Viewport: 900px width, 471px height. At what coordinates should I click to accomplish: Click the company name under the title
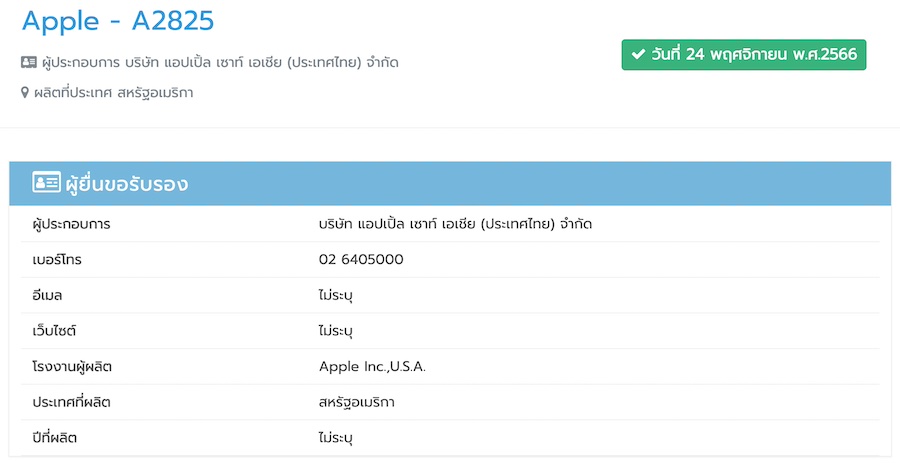tap(220, 62)
